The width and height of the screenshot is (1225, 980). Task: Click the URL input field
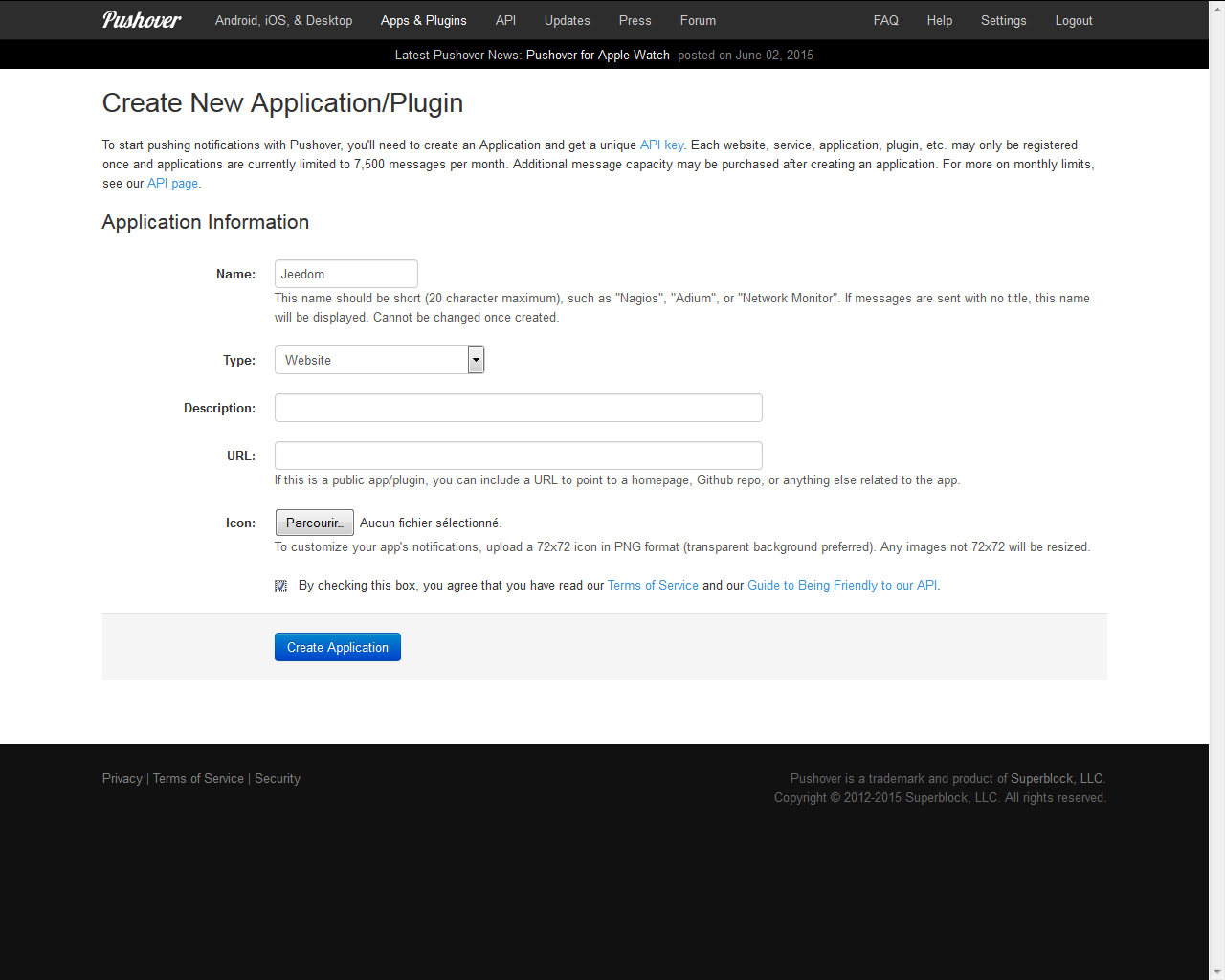coord(519,456)
